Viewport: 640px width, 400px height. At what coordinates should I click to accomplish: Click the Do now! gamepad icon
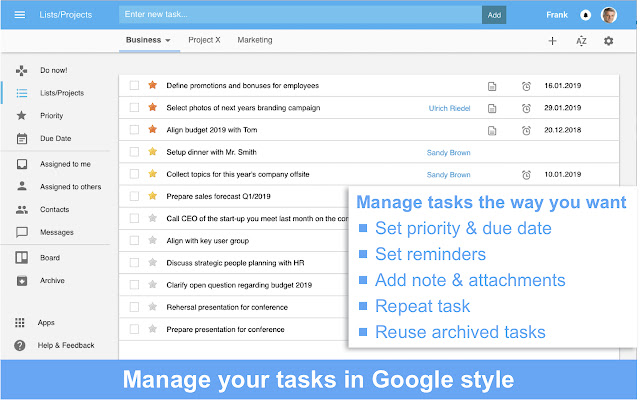coord(22,71)
